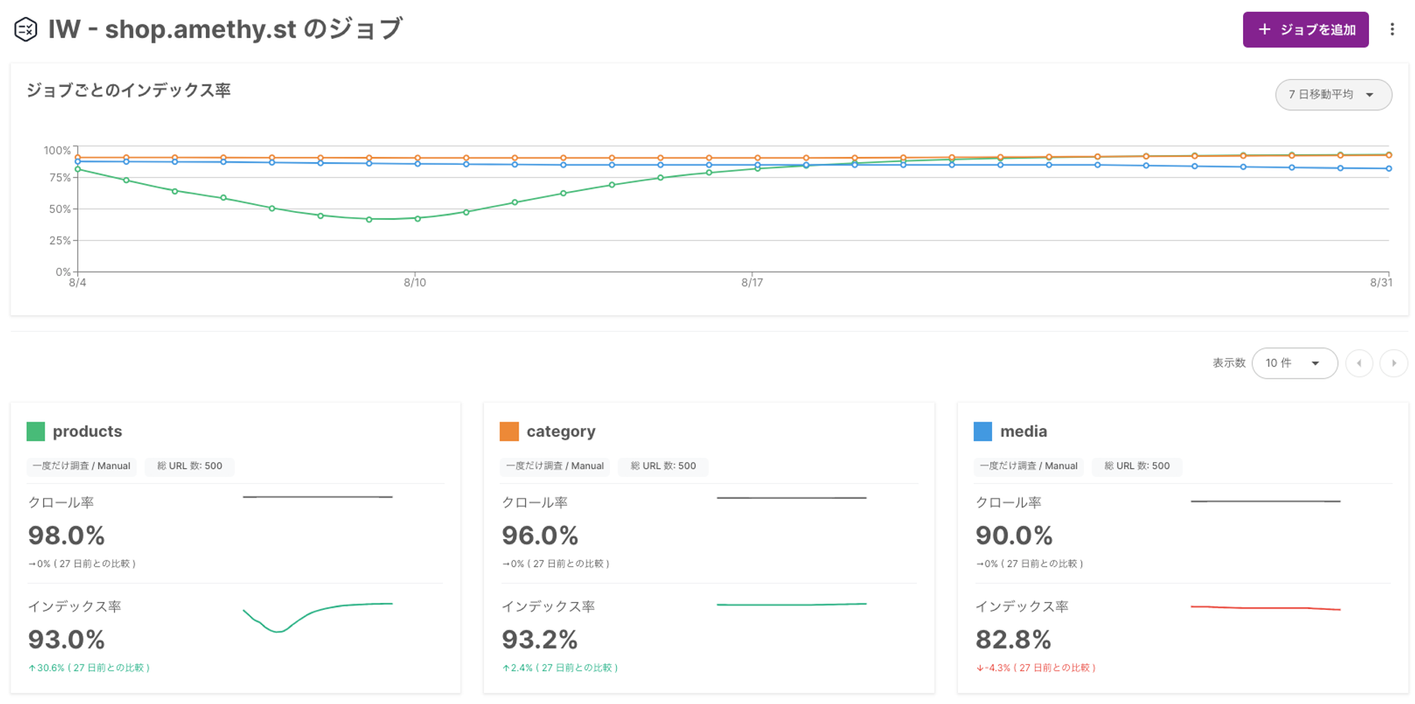Open the three-dot more options menu
The width and height of the screenshot is (1415, 704).
pyautogui.click(x=1392, y=30)
